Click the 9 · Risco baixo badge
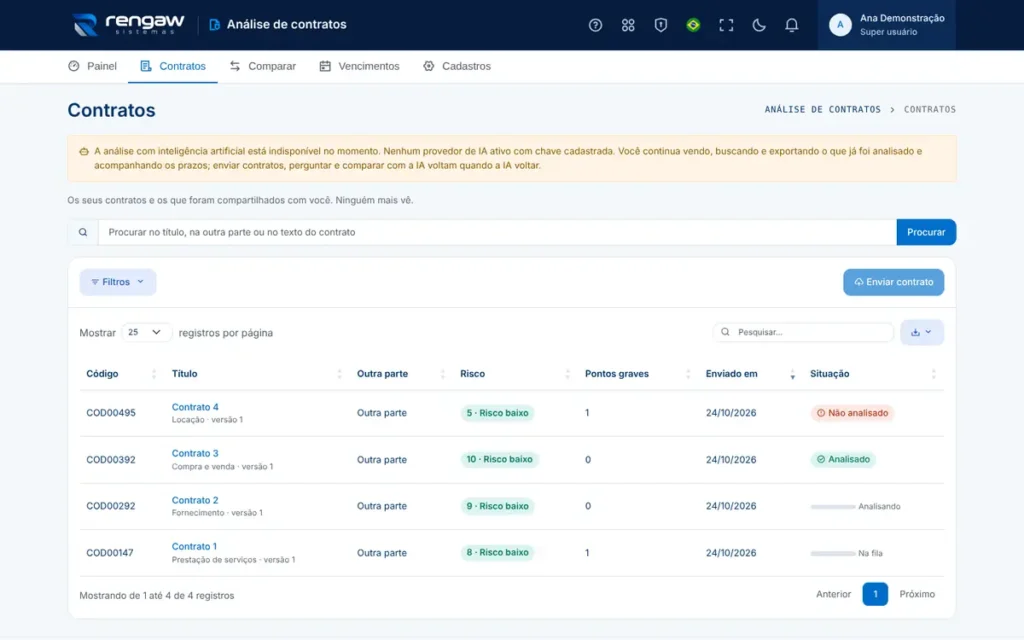Viewport: 1024px width, 640px height. tap(498, 506)
